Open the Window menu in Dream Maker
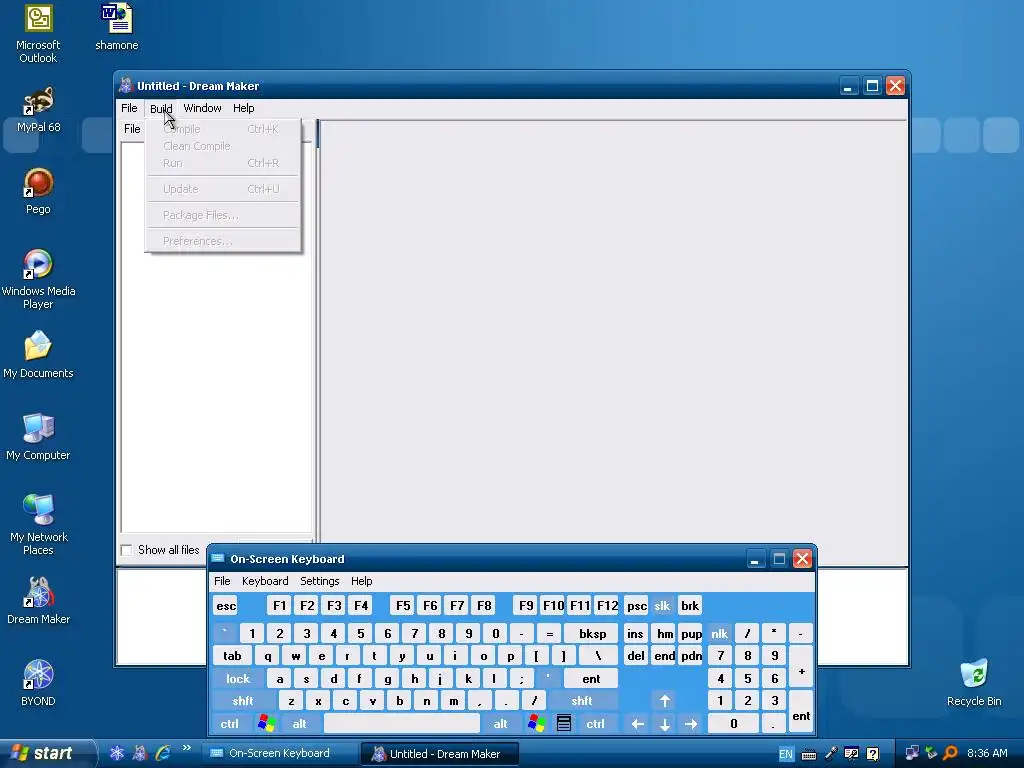Viewport: 1024px width, 768px height. coord(202,108)
